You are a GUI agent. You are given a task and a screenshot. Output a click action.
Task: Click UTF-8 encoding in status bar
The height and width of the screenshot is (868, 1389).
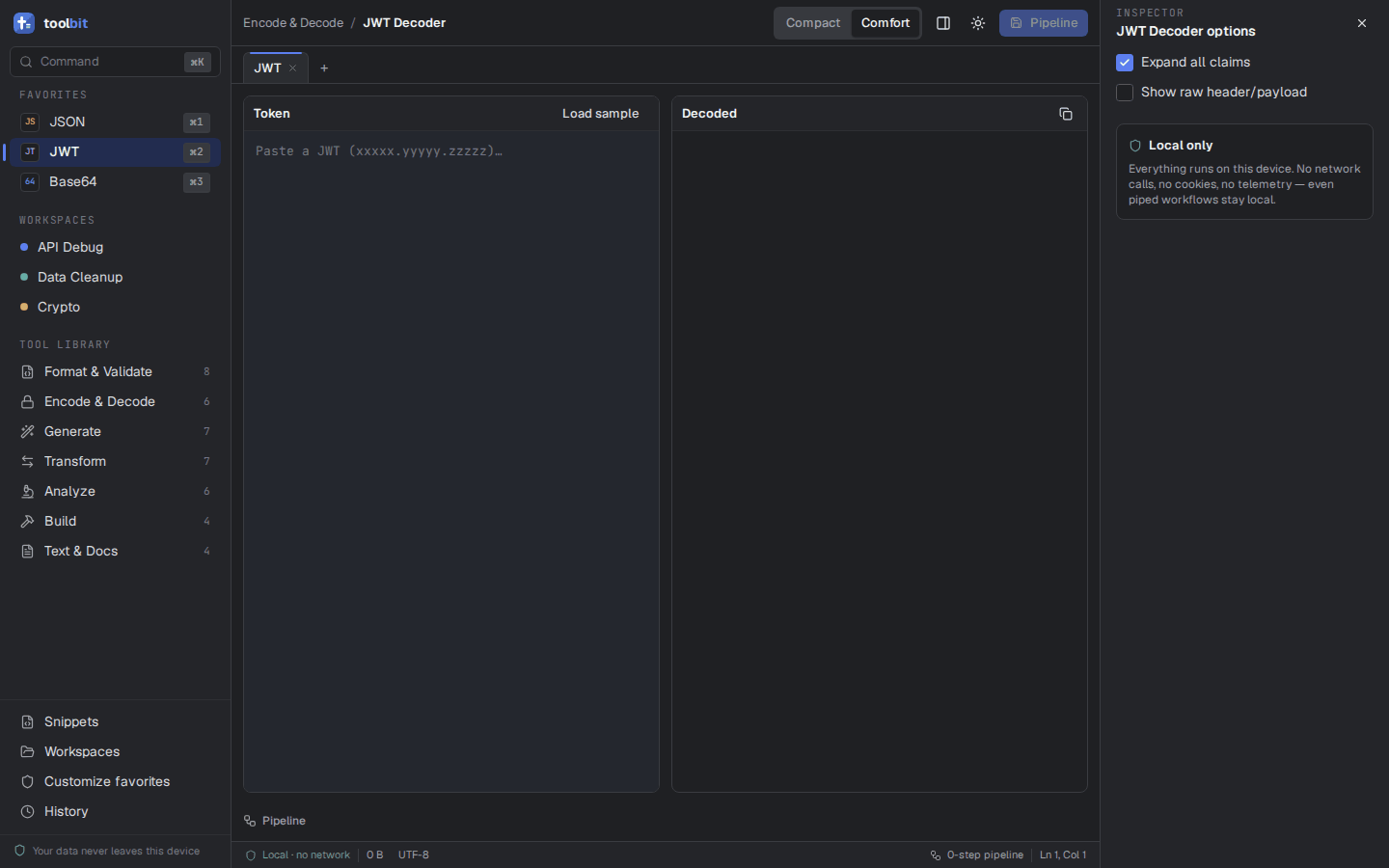[x=414, y=855]
